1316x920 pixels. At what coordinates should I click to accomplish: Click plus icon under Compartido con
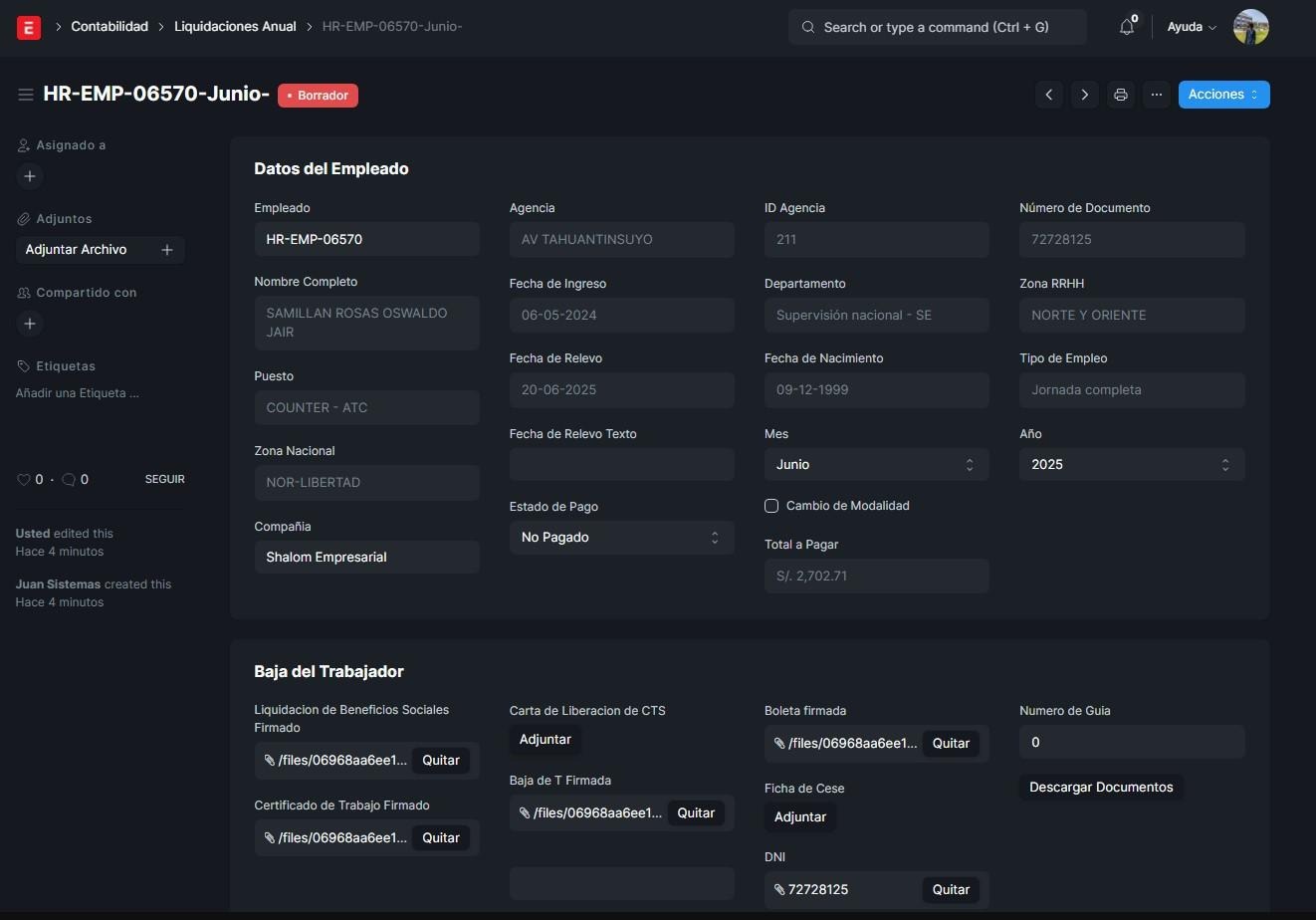coord(30,324)
